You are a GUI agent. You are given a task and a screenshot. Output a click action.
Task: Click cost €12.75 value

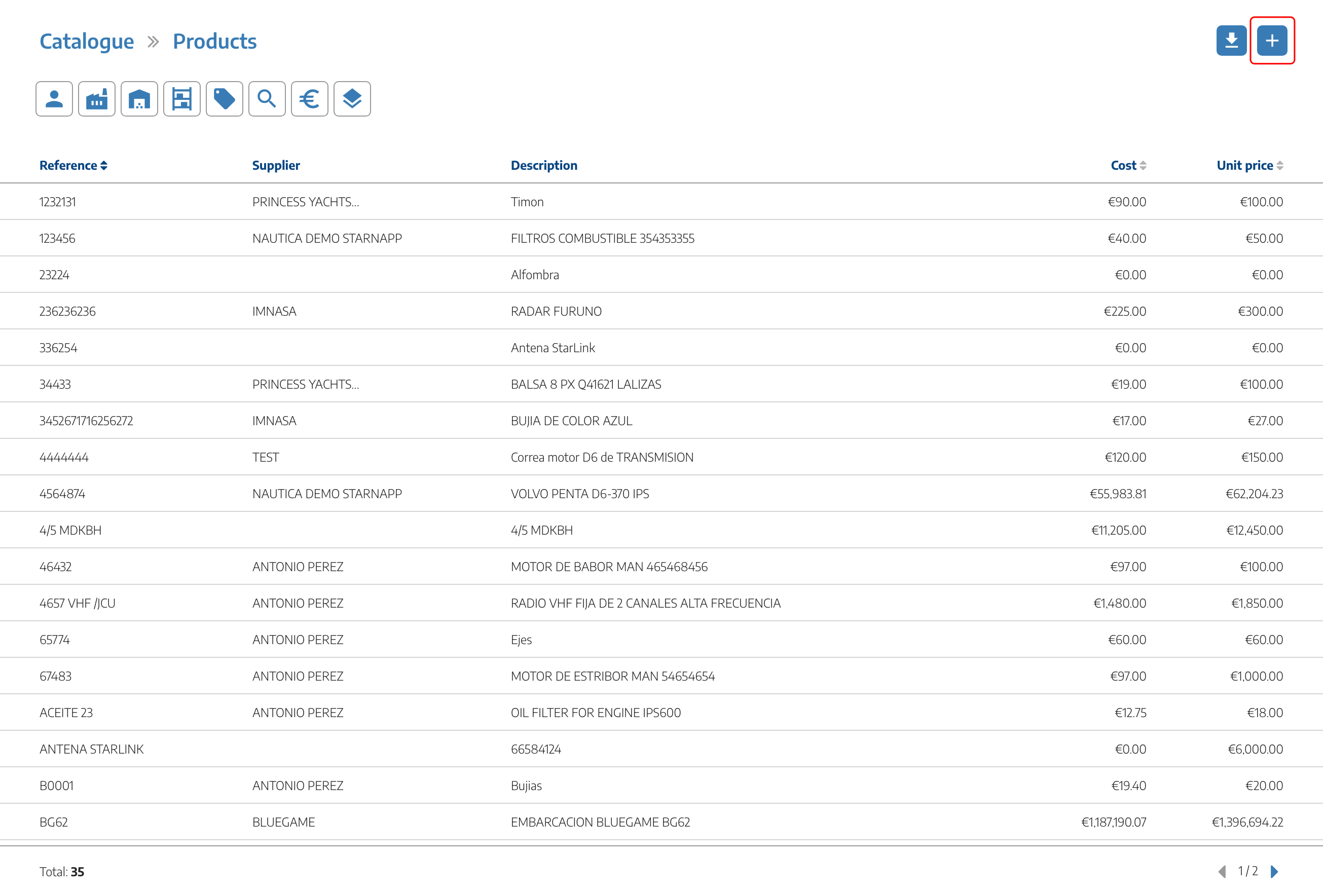[x=1130, y=713]
